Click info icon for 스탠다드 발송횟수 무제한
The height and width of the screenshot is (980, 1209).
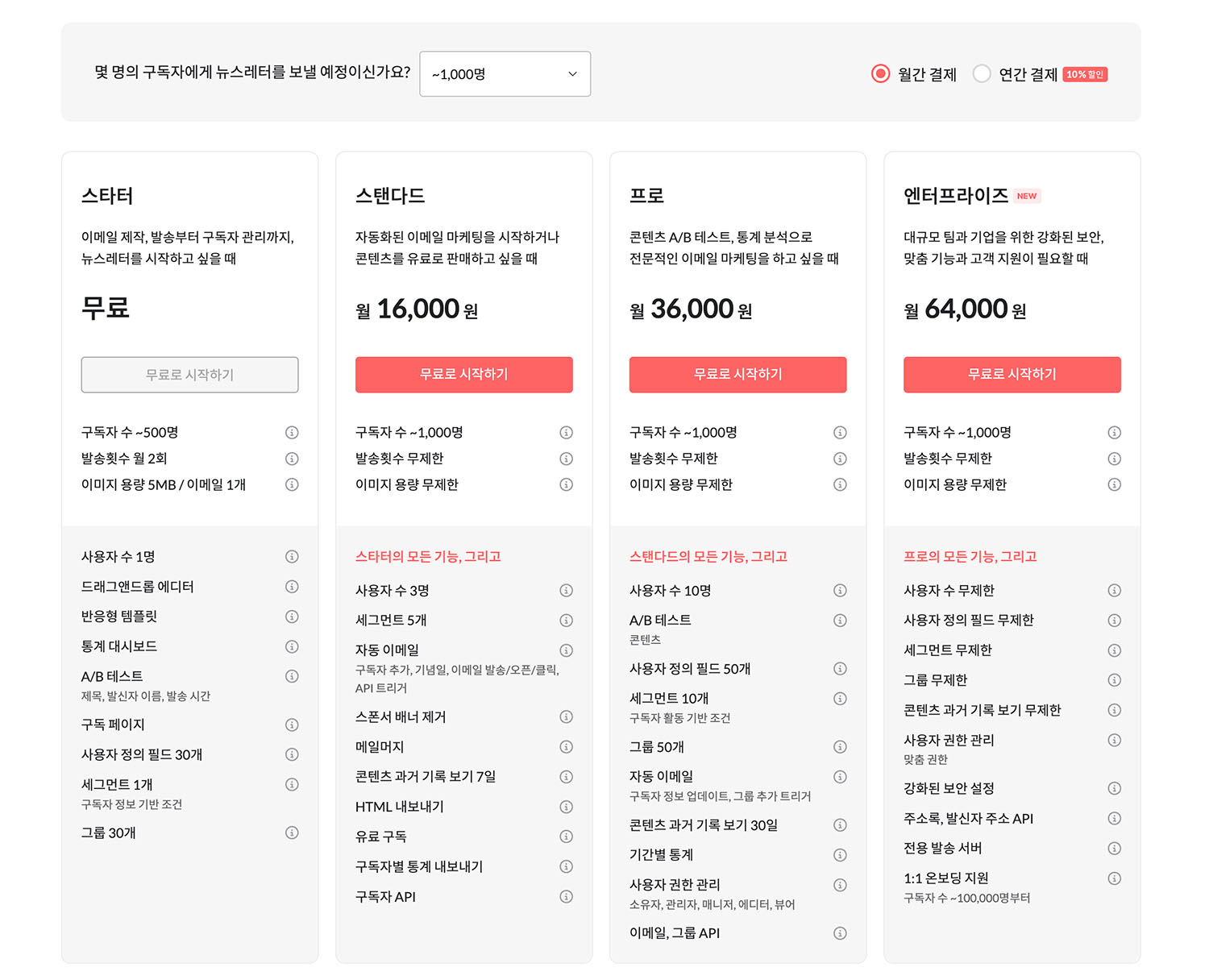pyautogui.click(x=567, y=459)
